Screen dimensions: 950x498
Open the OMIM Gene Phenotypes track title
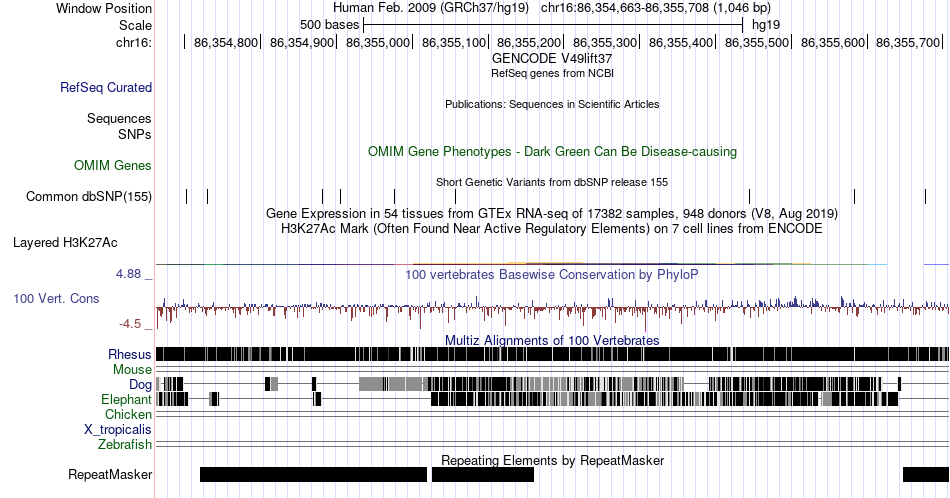pos(552,151)
